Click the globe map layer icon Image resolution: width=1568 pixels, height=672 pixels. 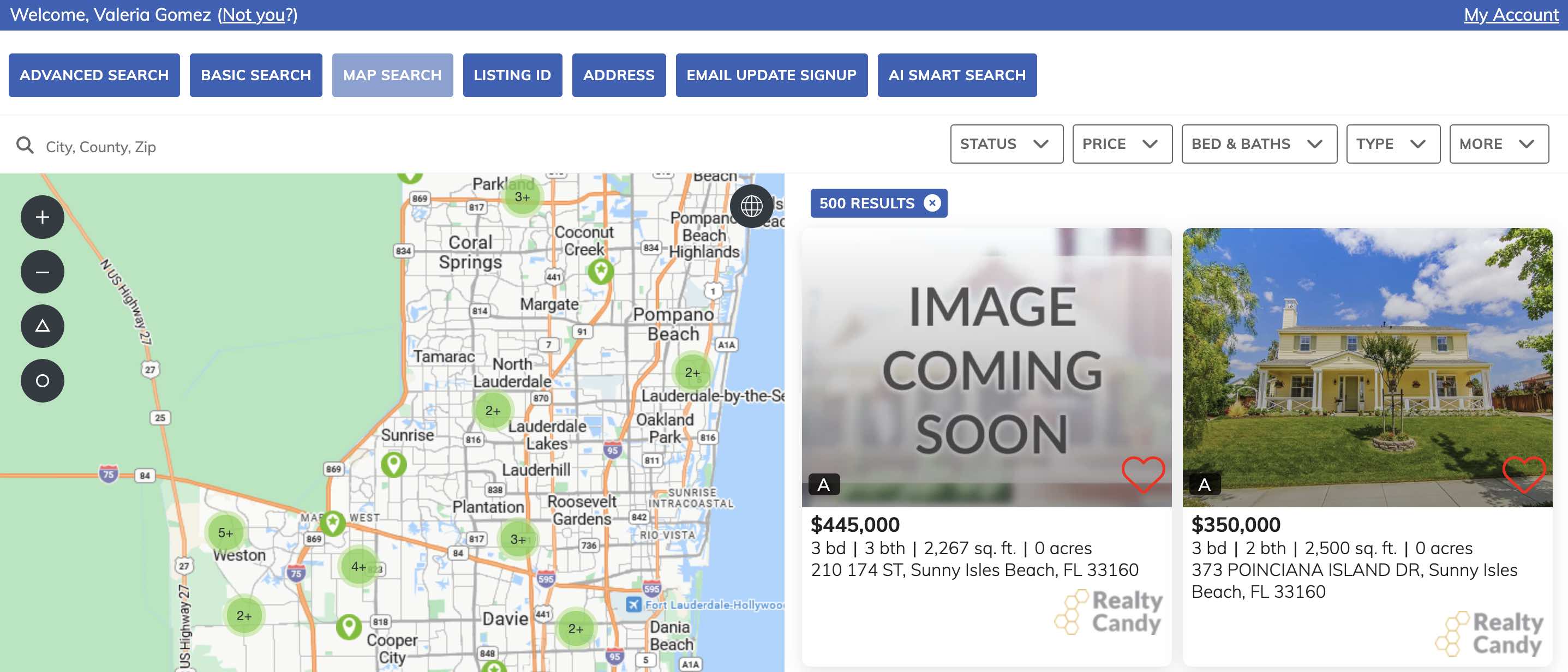[751, 206]
